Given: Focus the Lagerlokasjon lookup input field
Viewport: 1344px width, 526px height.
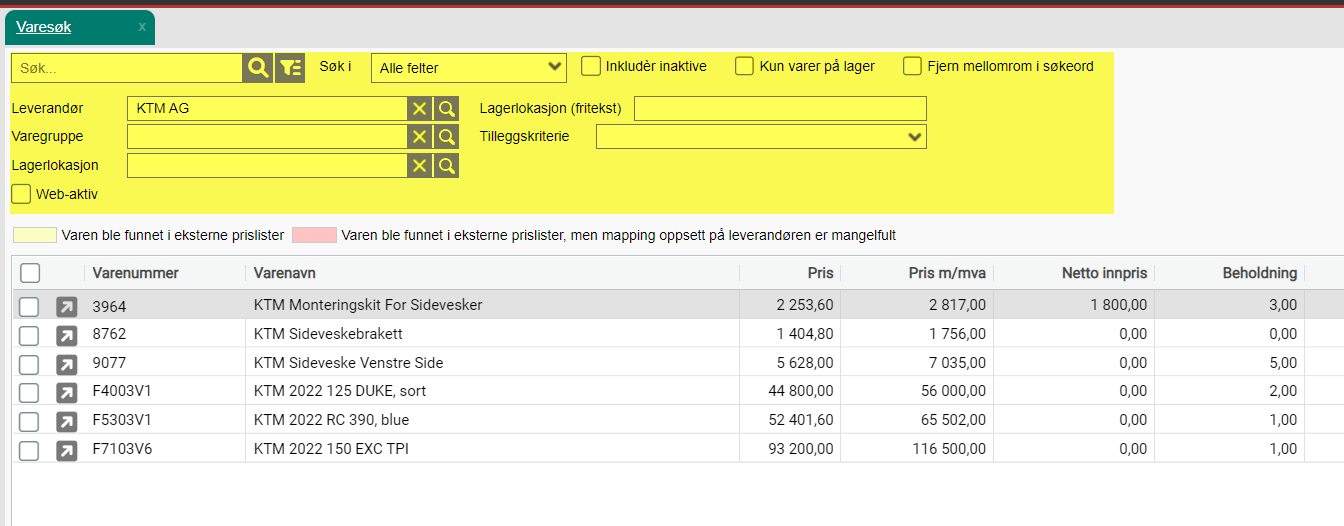Looking at the screenshot, I should tap(267, 165).
